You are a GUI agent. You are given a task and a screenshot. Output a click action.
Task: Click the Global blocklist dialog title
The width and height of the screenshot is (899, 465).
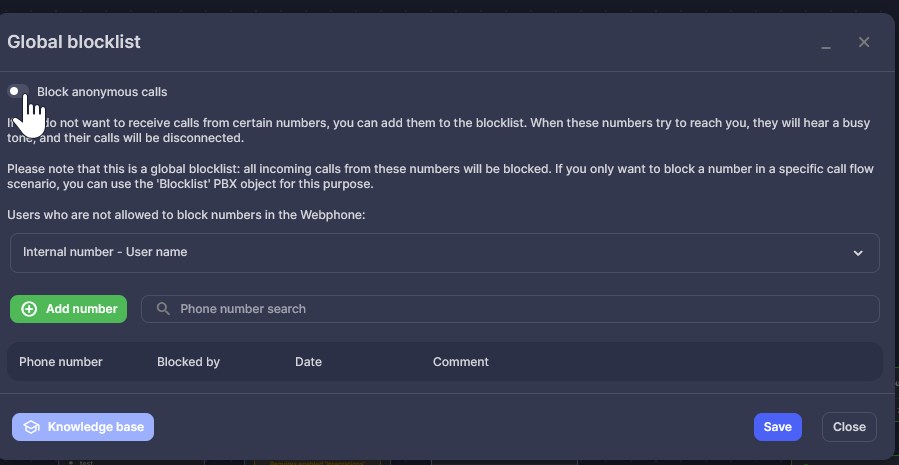click(74, 42)
